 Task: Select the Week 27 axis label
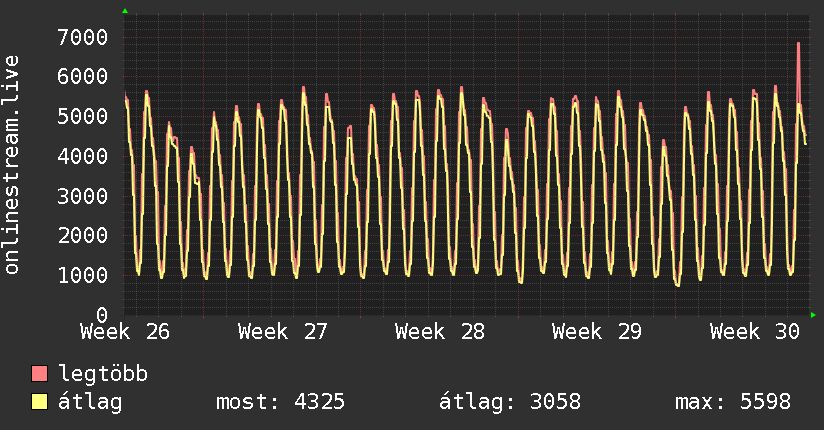(283, 332)
